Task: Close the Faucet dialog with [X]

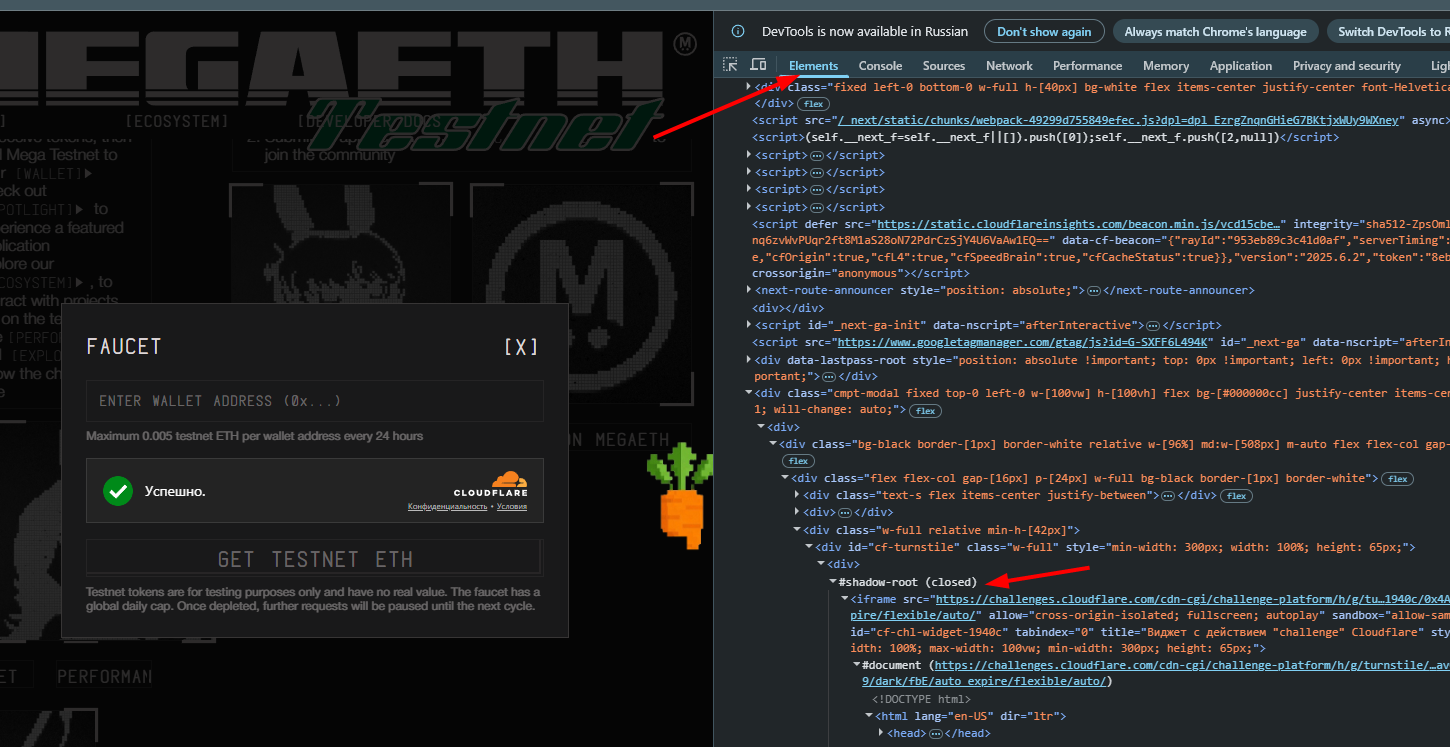Action: (520, 347)
